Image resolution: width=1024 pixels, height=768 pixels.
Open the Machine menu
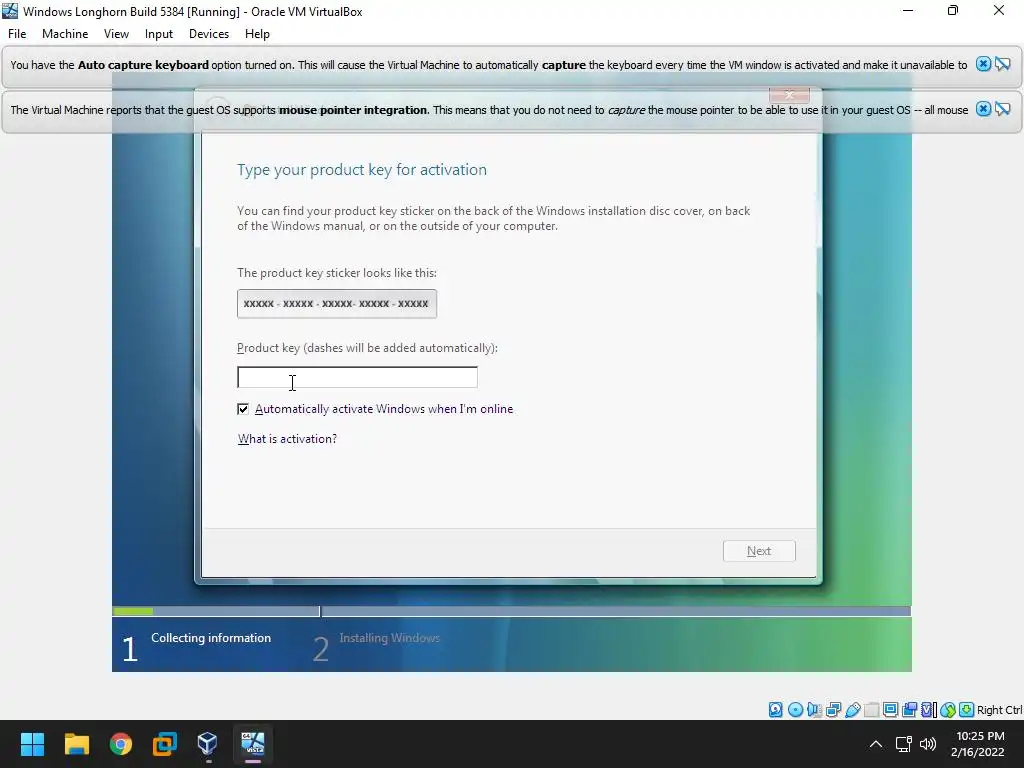pos(65,34)
